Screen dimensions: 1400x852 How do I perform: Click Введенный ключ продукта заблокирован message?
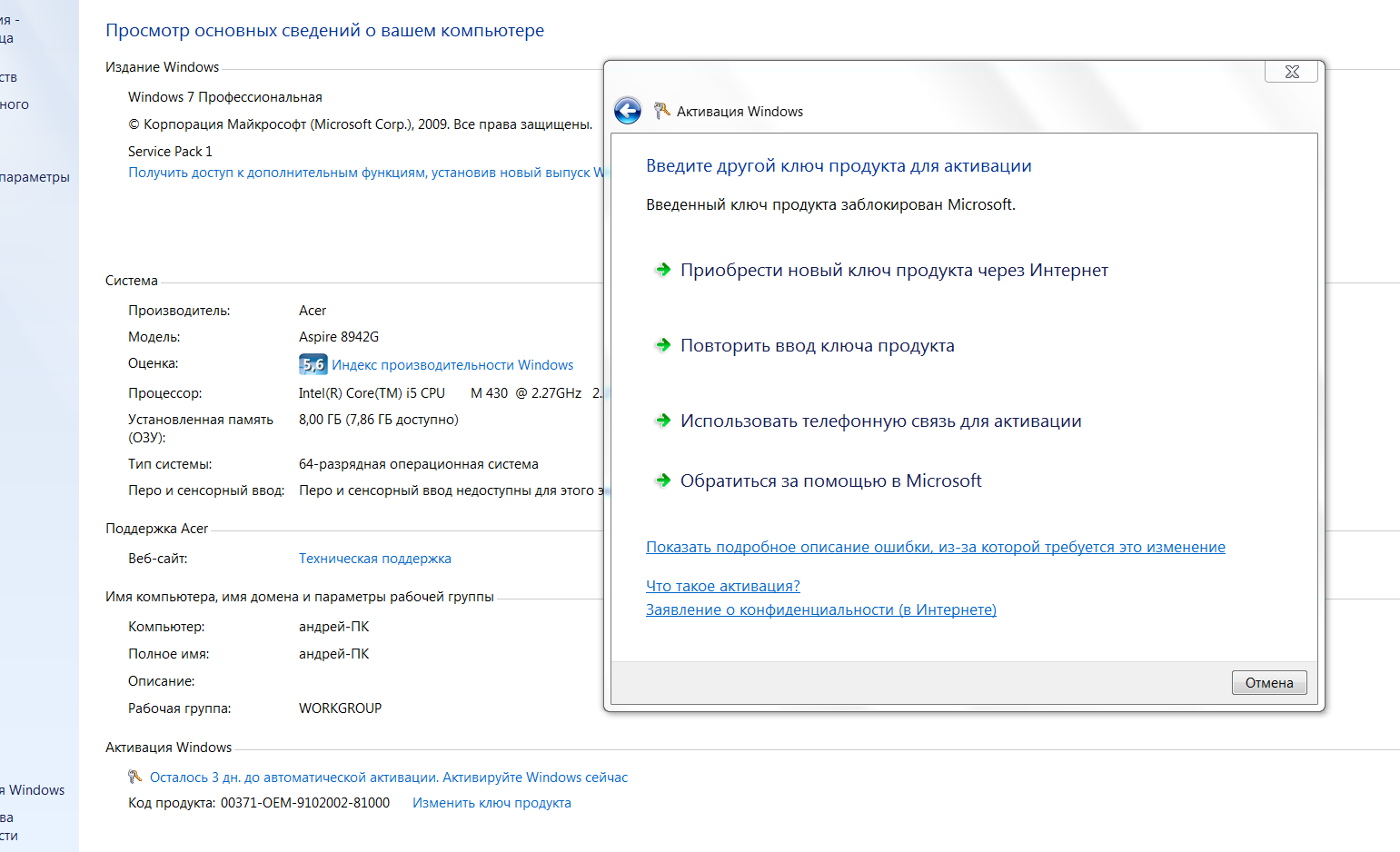click(830, 204)
